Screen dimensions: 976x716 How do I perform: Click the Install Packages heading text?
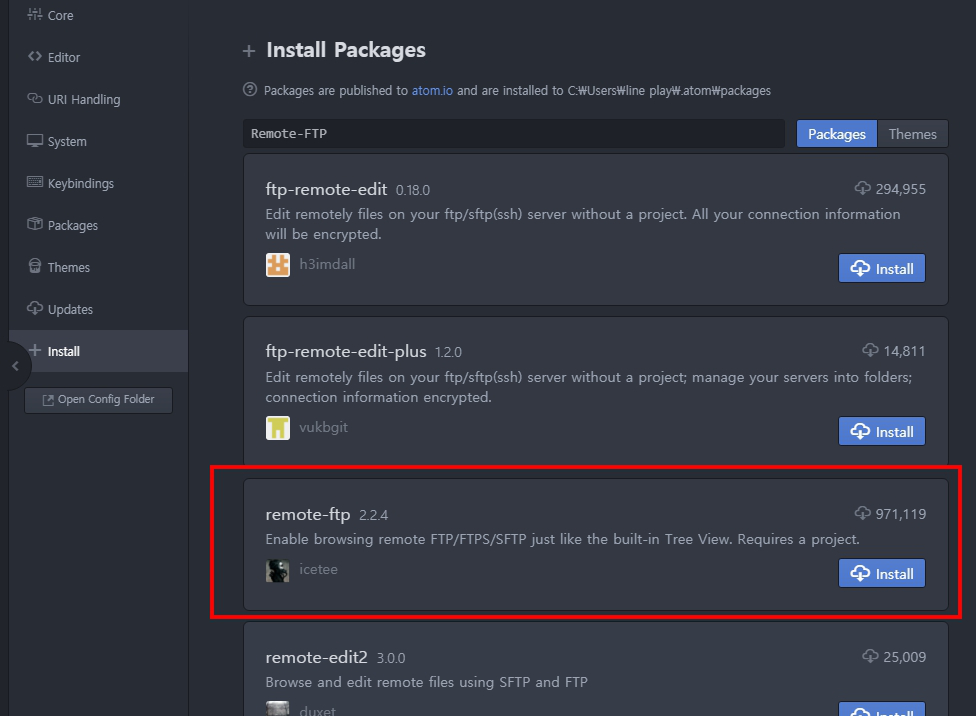click(346, 50)
